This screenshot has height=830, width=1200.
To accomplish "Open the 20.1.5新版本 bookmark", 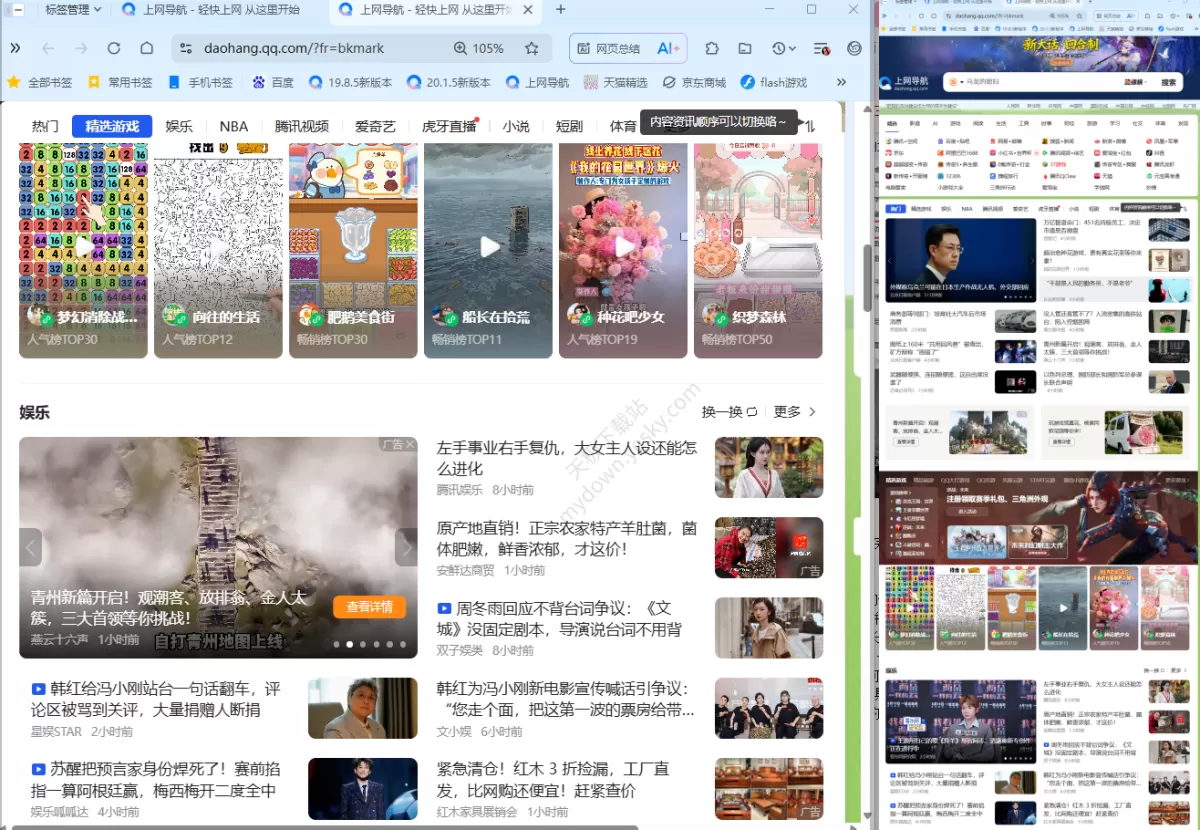I will click(449, 82).
